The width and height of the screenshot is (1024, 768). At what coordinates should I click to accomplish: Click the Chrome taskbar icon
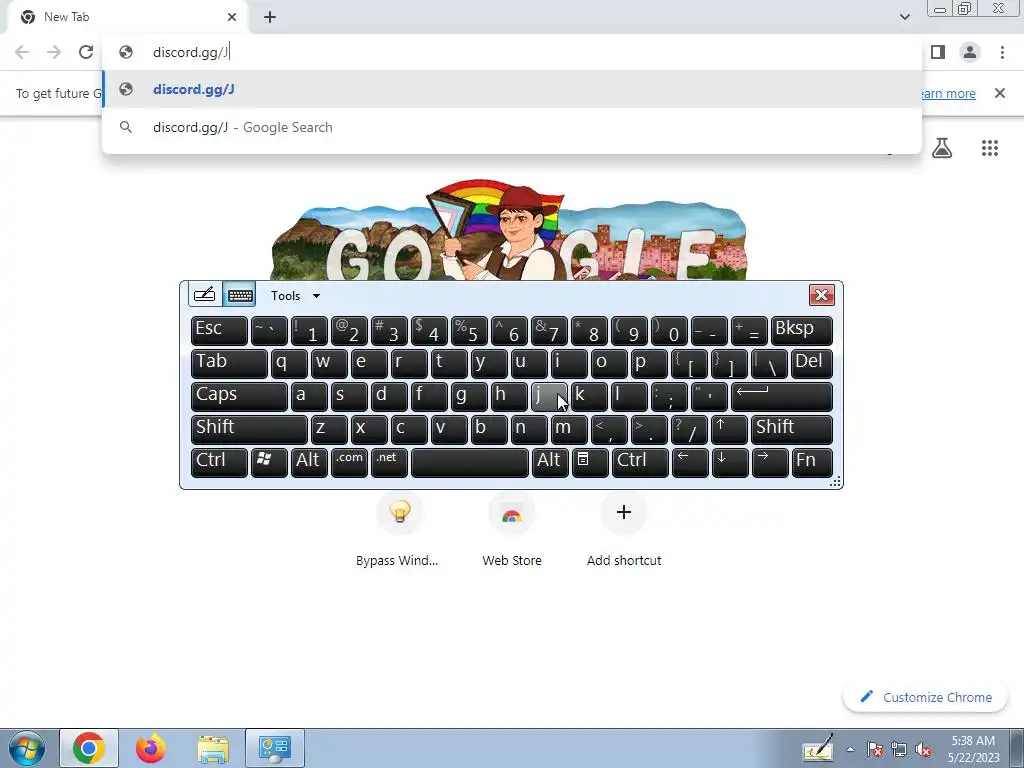point(89,748)
